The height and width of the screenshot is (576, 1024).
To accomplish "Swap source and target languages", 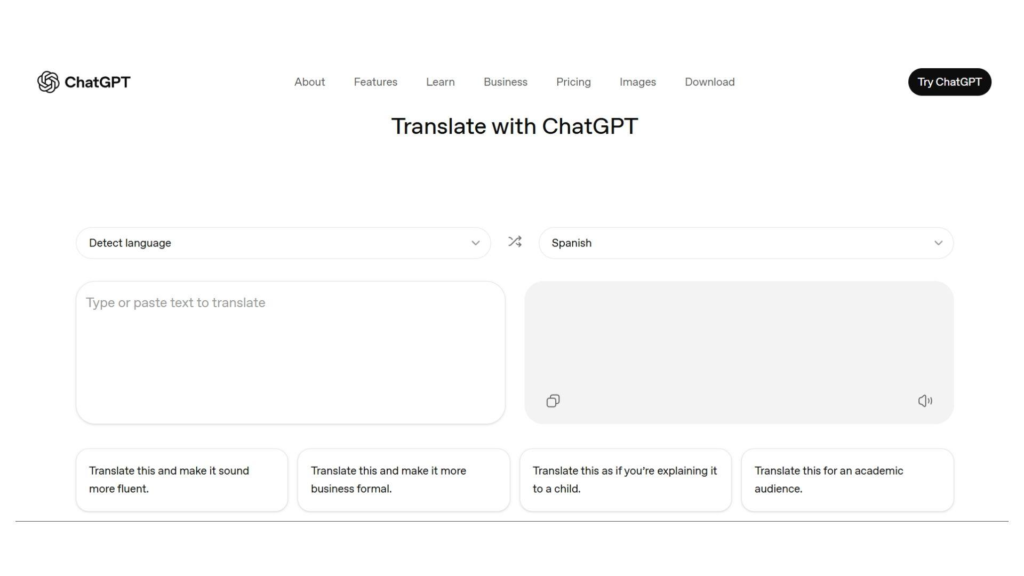I will 514,242.
